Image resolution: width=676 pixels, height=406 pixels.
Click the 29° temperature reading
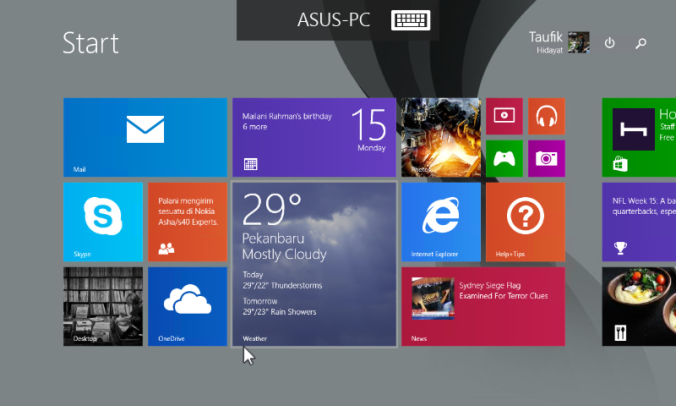point(272,209)
